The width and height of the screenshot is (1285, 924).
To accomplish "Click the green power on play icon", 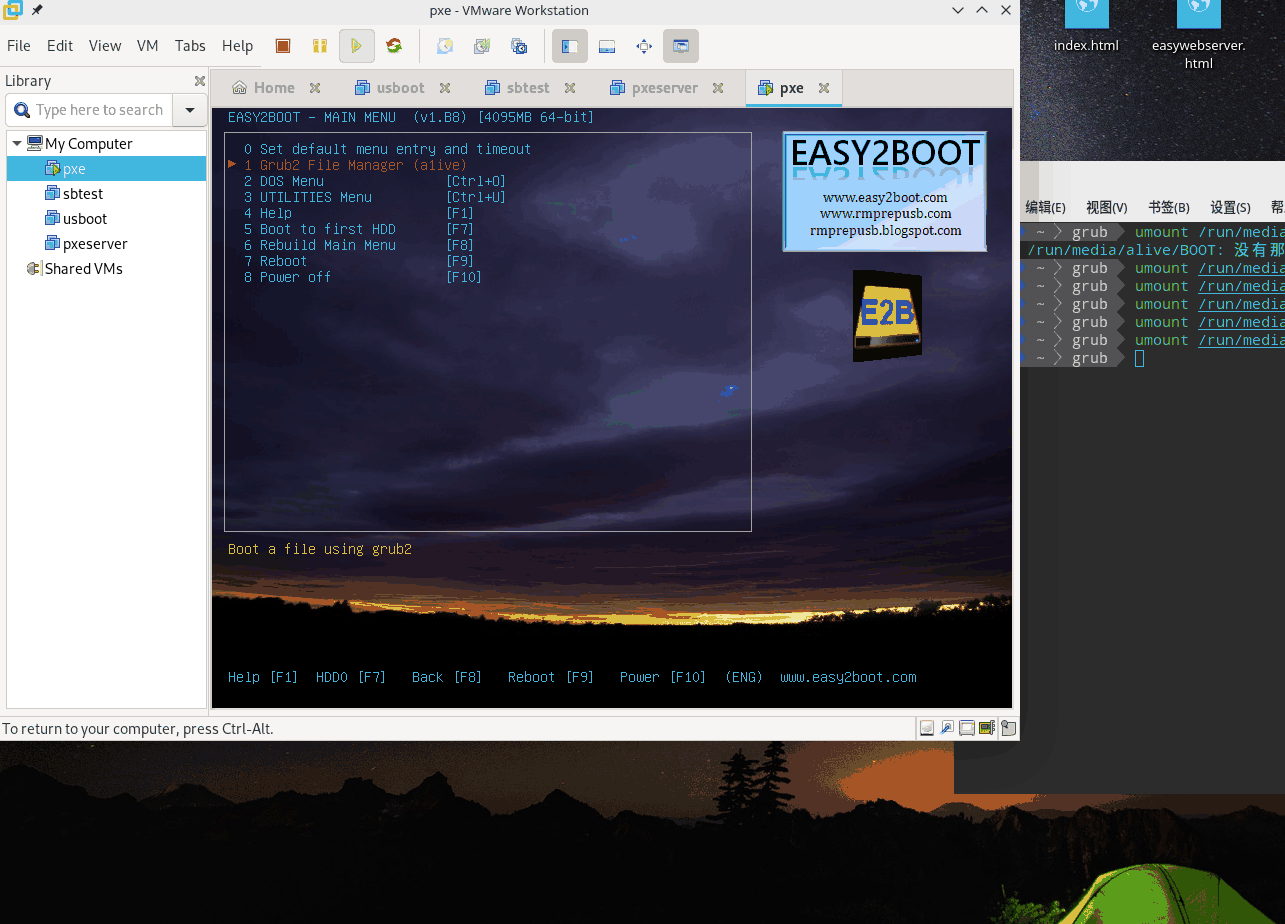I will [x=356, y=46].
